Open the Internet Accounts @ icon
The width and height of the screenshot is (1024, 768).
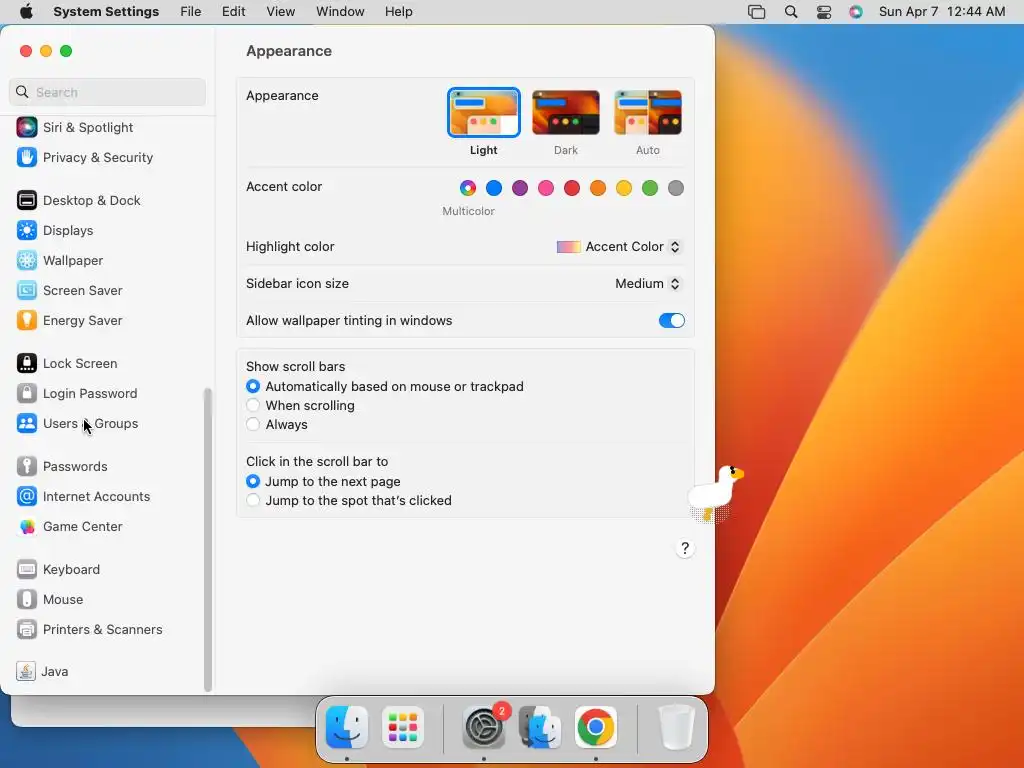pos(27,497)
